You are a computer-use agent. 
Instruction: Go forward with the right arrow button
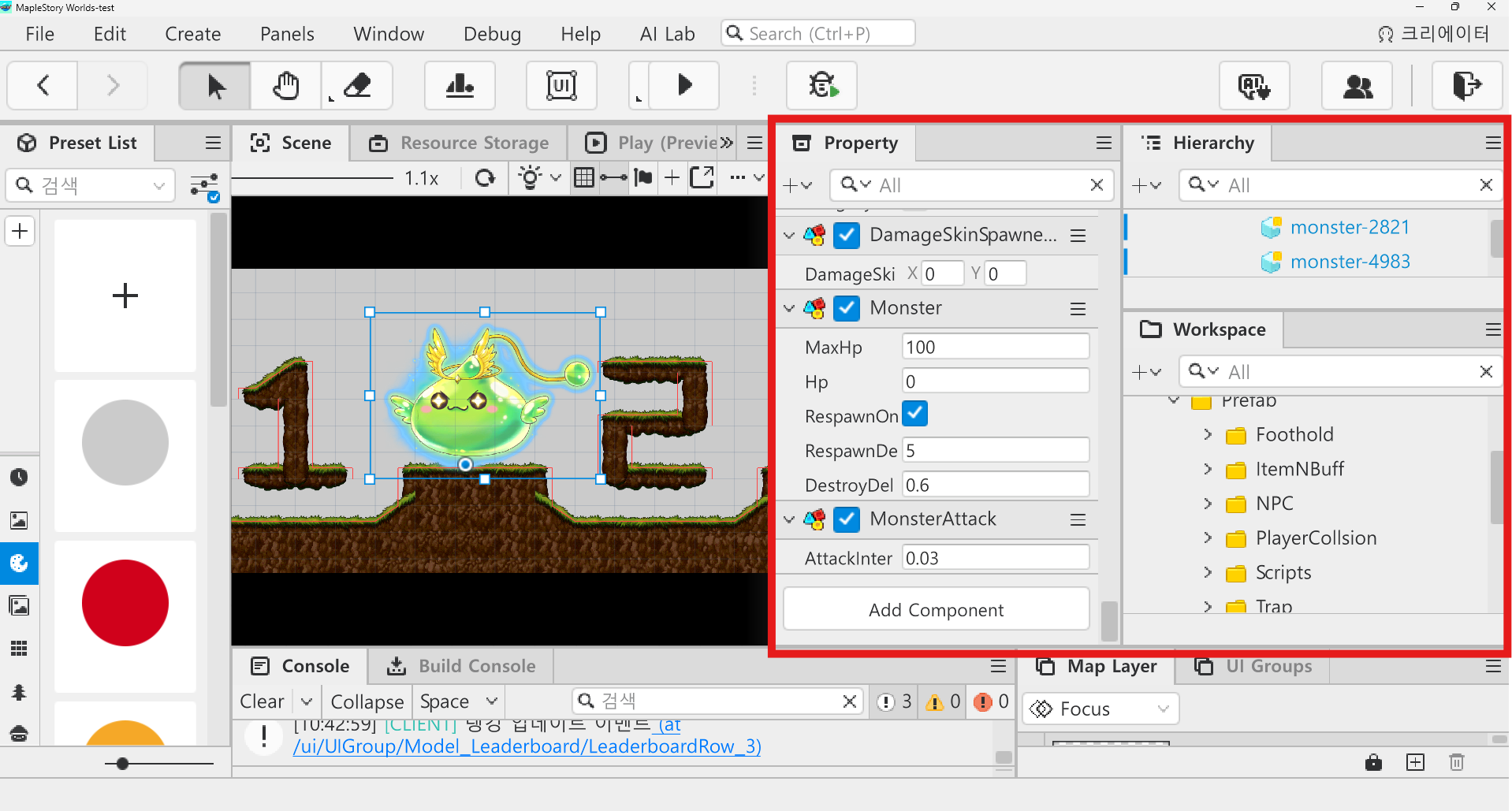(x=113, y=85)
